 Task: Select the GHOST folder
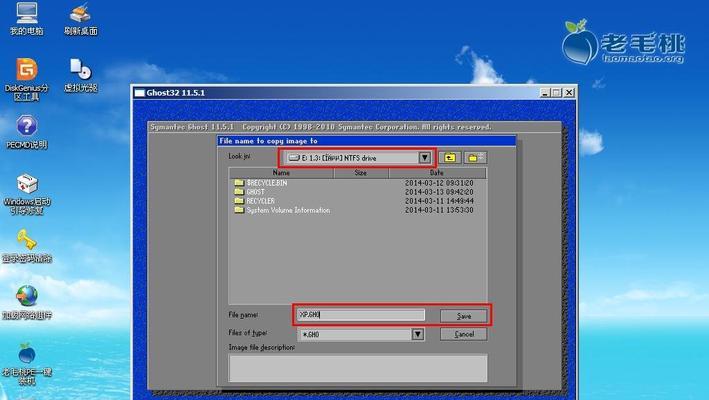(x=249, y=192)
